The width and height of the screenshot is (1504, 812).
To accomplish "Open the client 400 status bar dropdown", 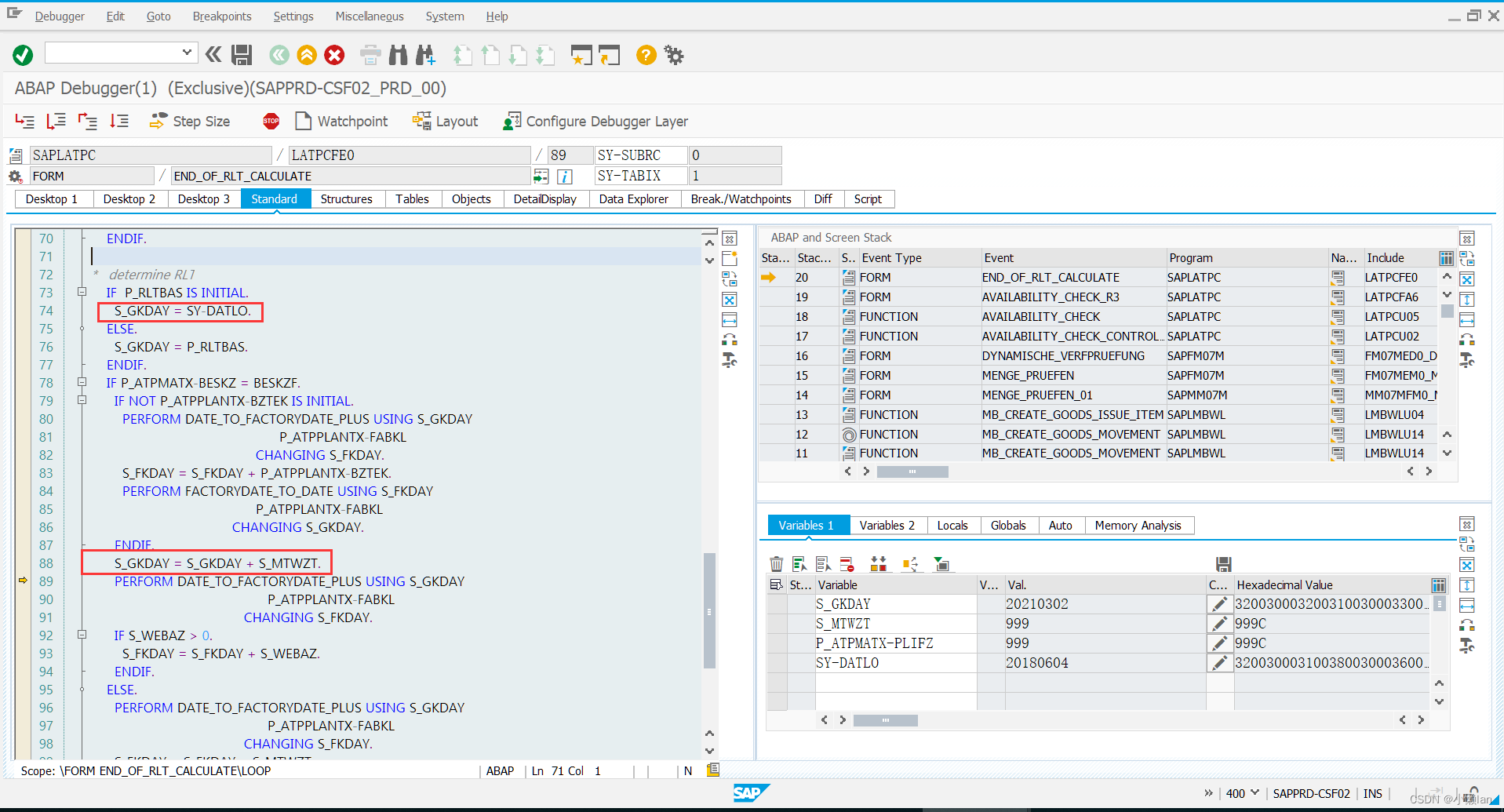I will pos(1255,793).
